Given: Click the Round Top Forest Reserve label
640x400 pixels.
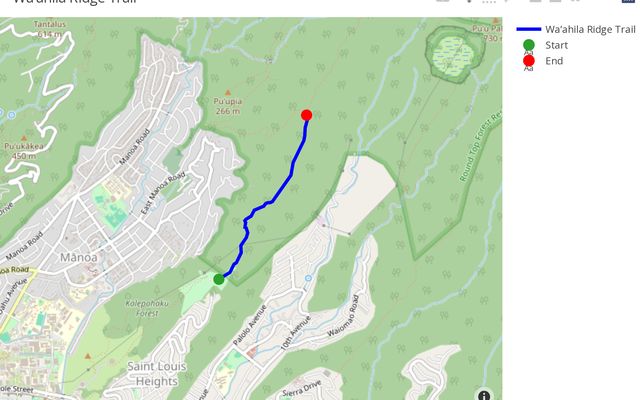Looking at the screenshot, I should coord(480,147).
